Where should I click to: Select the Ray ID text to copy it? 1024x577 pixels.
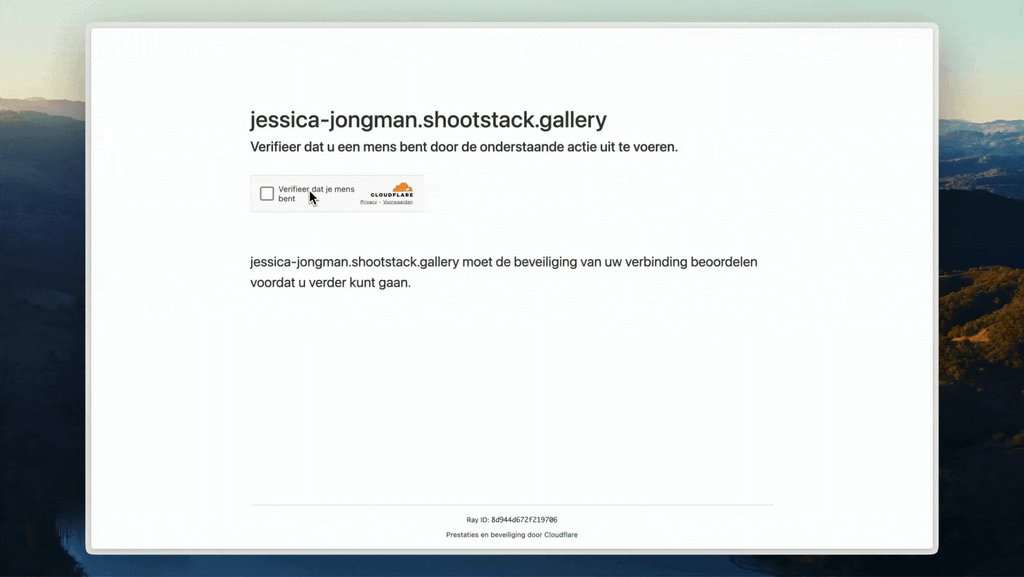512,519
